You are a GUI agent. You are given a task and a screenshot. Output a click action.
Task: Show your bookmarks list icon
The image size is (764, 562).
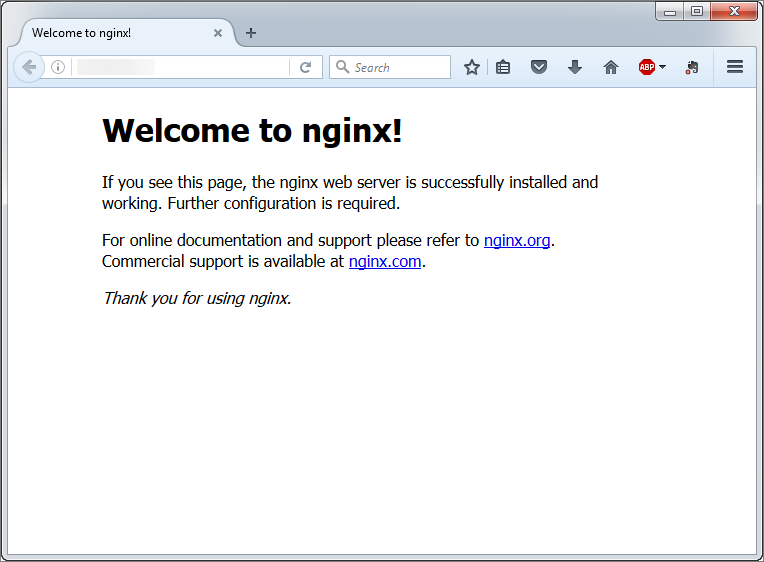tap(503, 67)
